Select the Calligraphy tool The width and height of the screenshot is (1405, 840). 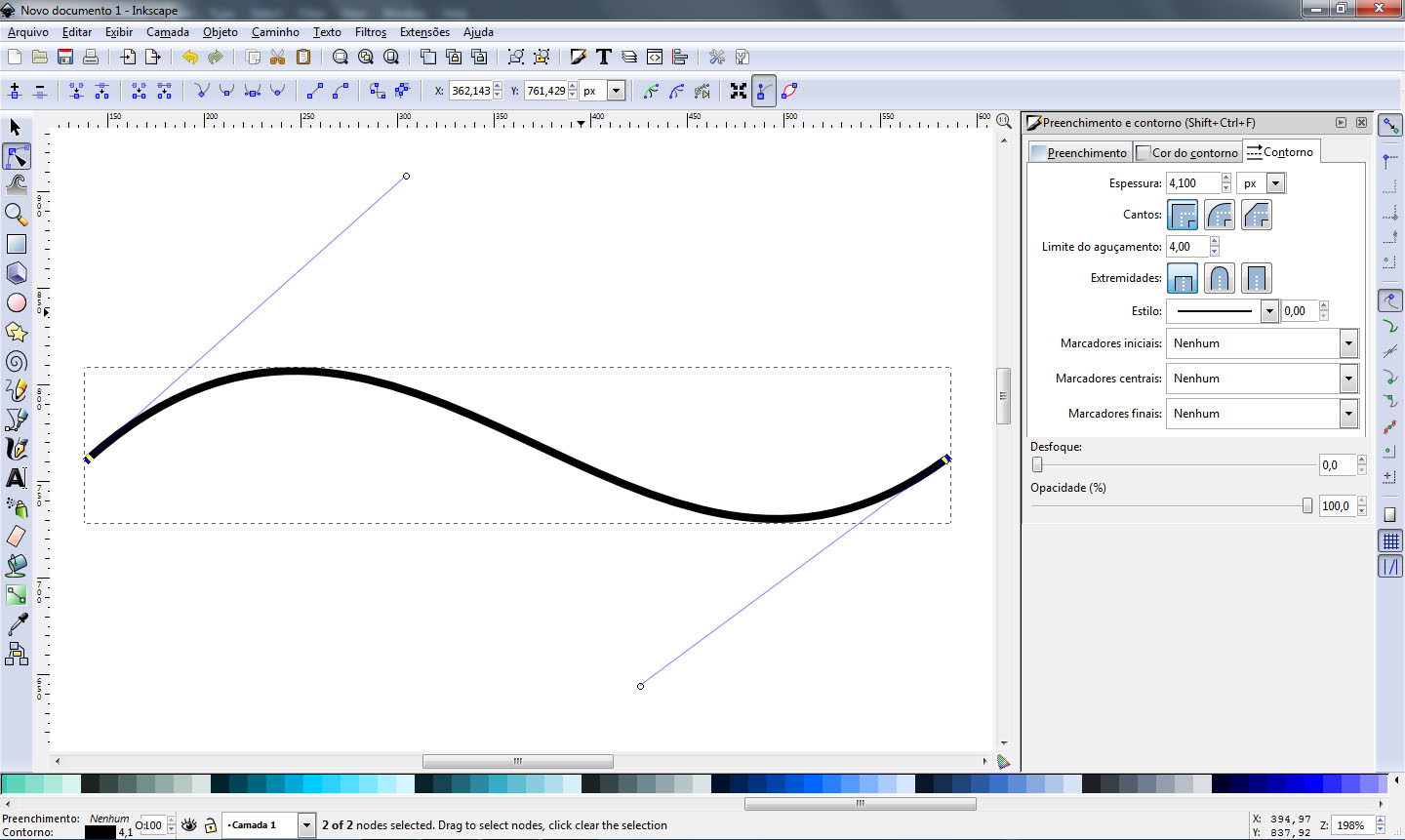point(16,449)
